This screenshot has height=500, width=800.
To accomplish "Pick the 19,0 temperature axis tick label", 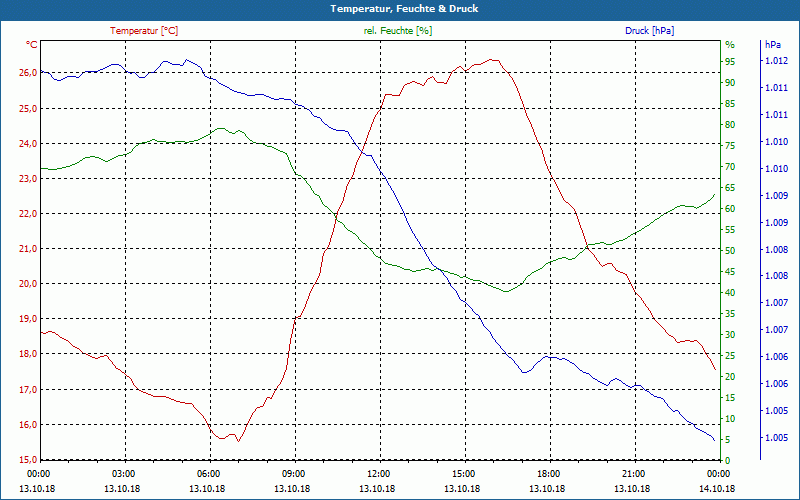I will point(28,319).
